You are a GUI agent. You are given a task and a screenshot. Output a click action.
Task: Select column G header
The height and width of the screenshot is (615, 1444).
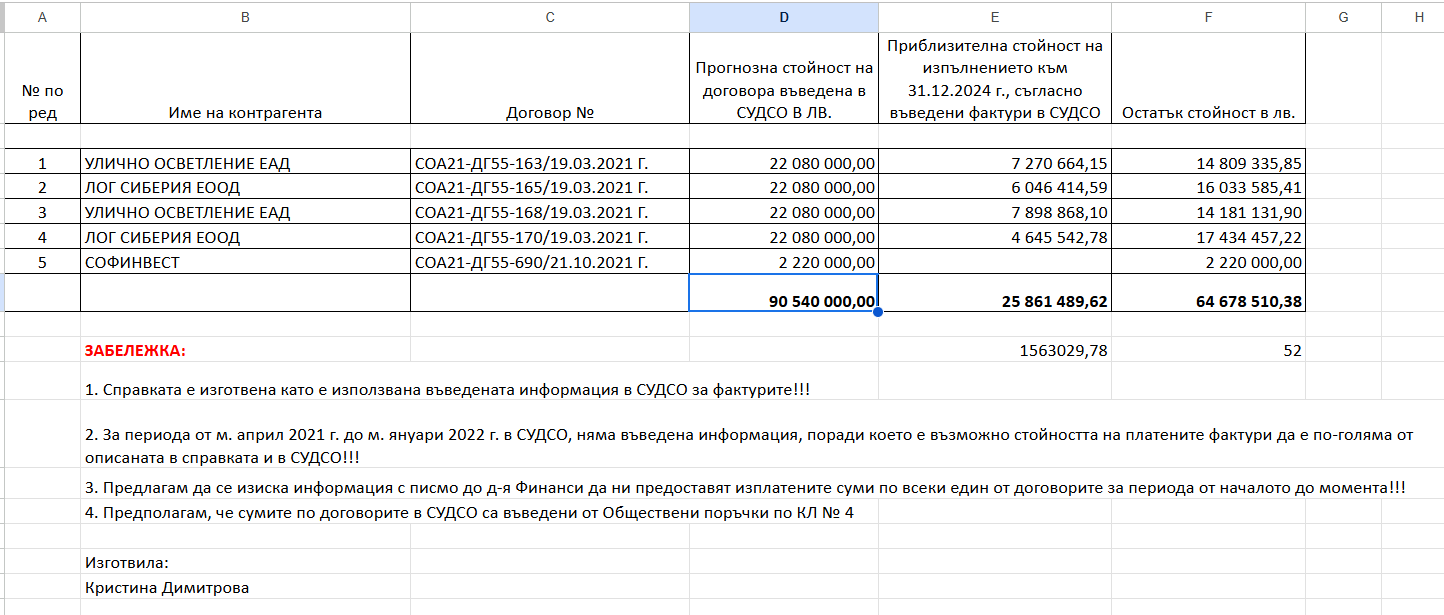pyautogui.click(x=1343, y=17)
